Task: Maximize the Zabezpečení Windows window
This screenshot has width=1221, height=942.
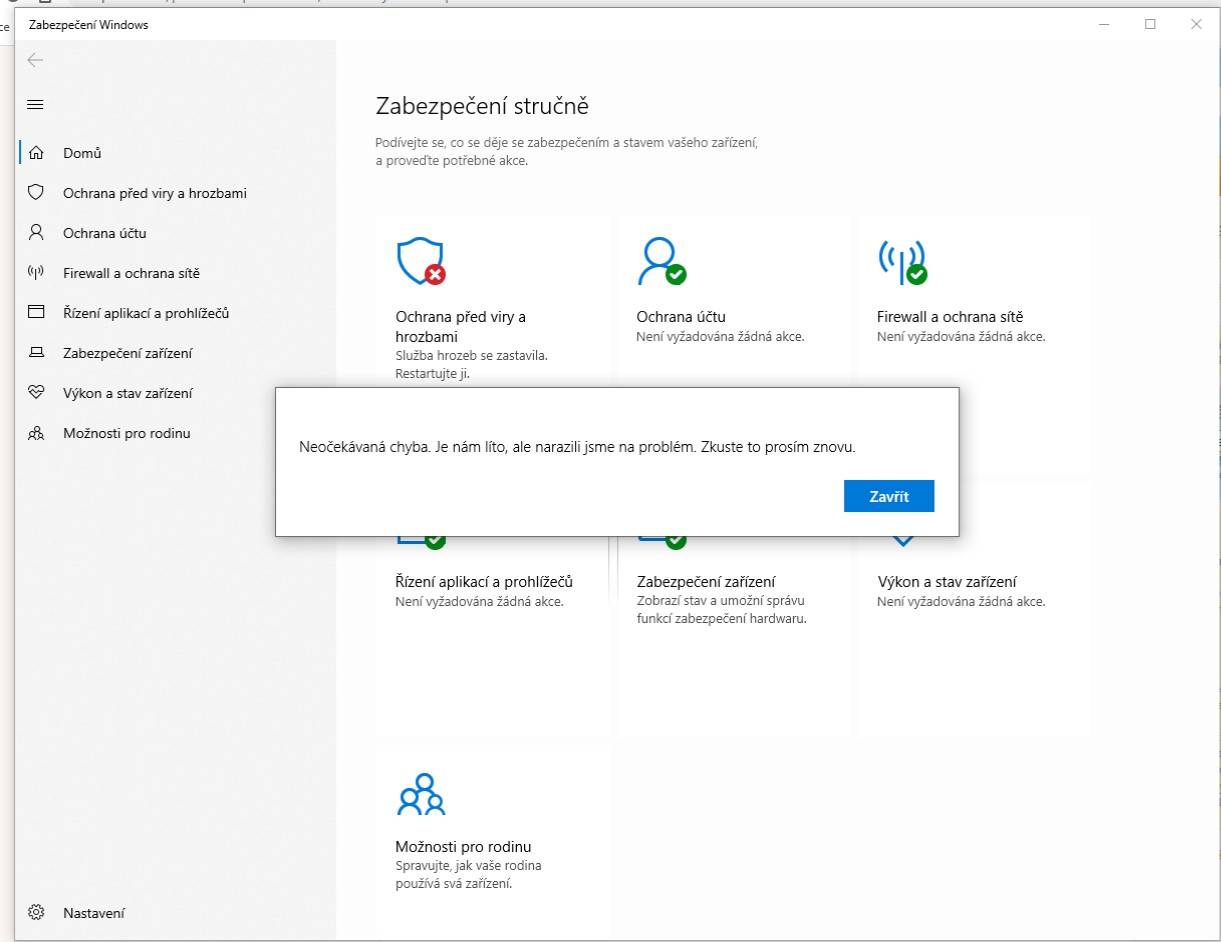Action: point(1150,24)
